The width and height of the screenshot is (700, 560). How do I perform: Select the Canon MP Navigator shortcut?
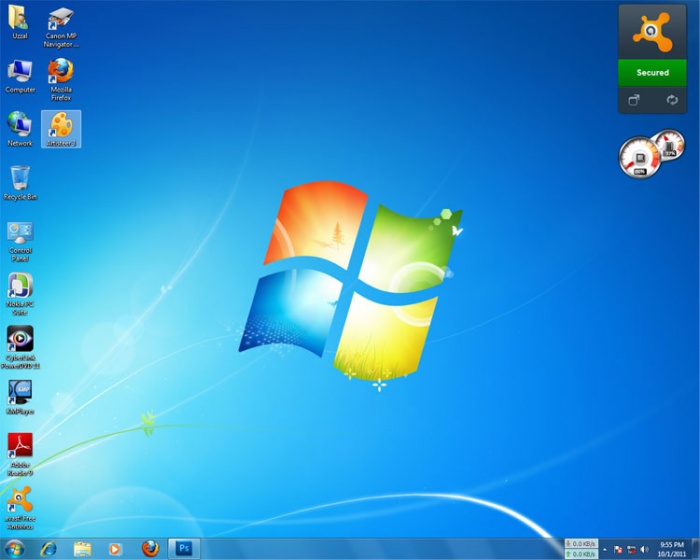click(x=61, y=27)
